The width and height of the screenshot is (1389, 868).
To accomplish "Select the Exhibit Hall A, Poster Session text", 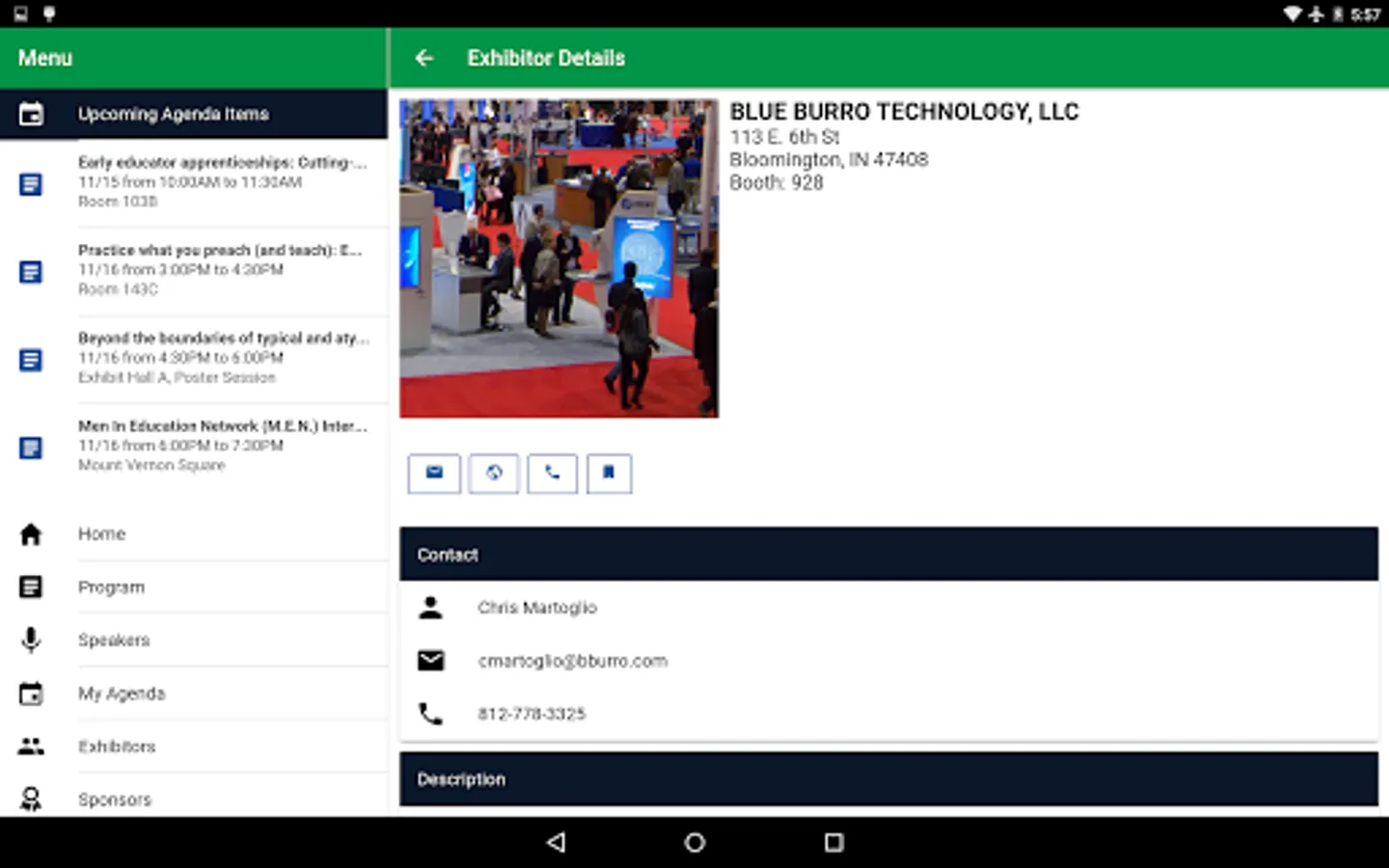I will [x=177, y=377].
